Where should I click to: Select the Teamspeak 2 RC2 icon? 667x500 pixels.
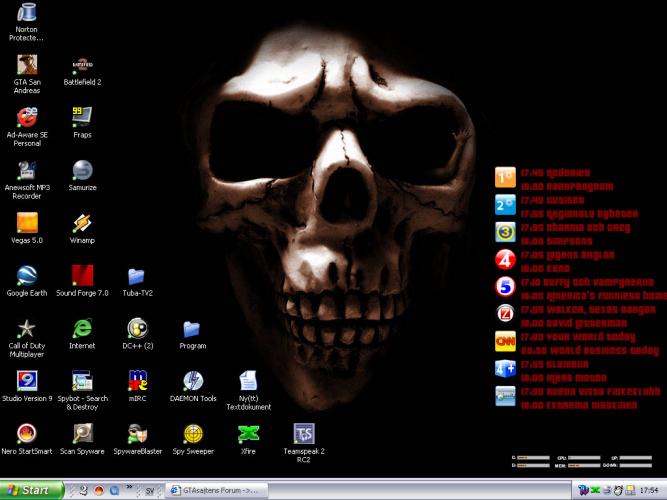(x=304, y=435)
